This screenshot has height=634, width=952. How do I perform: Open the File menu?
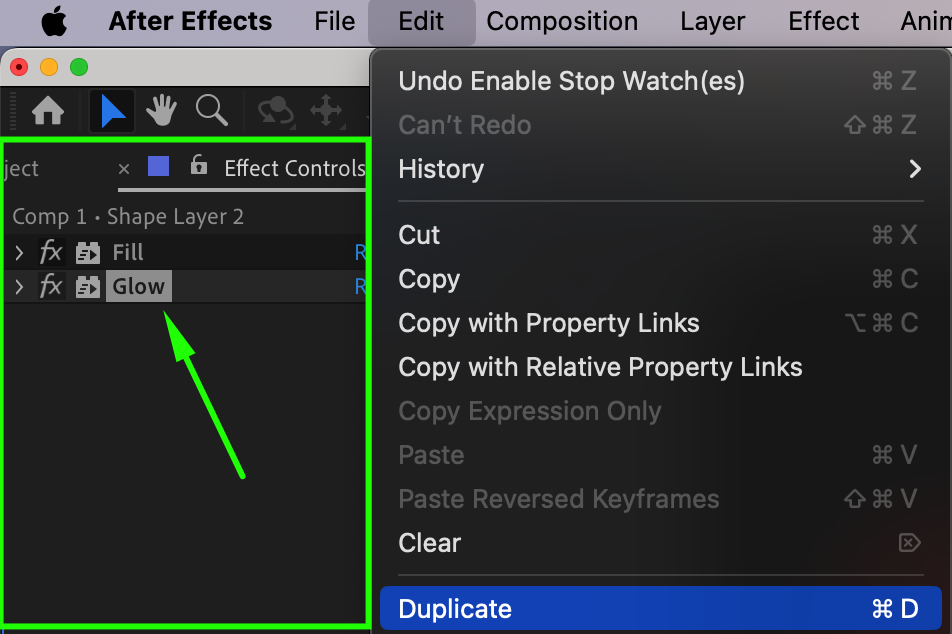(x=335, y=21)
